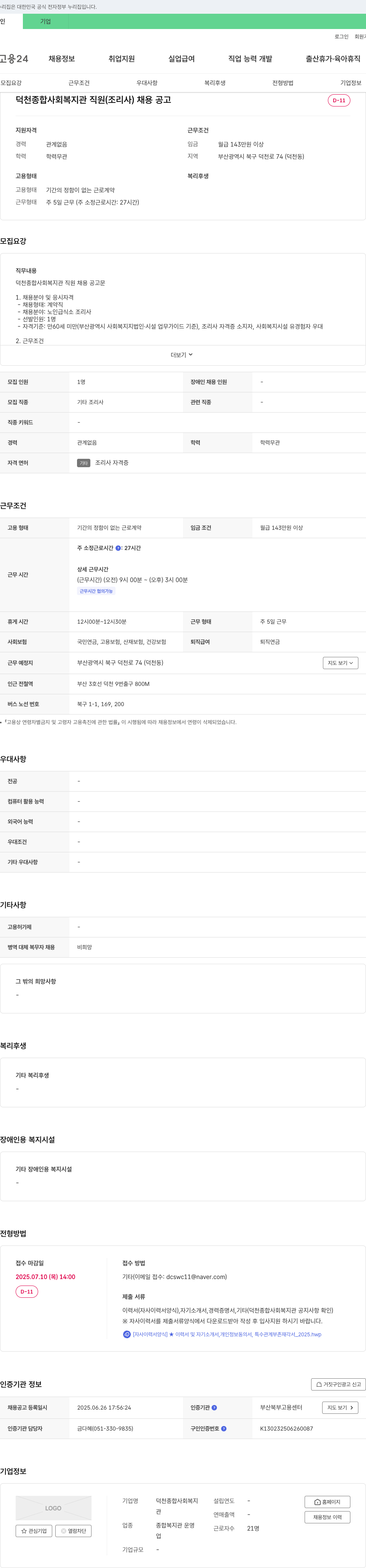Click 상세 근무시간 text 9시 00분 ~ 3시 00분
The width and height of the screenshot is (366, 1568).
click(x=133, y=579)
